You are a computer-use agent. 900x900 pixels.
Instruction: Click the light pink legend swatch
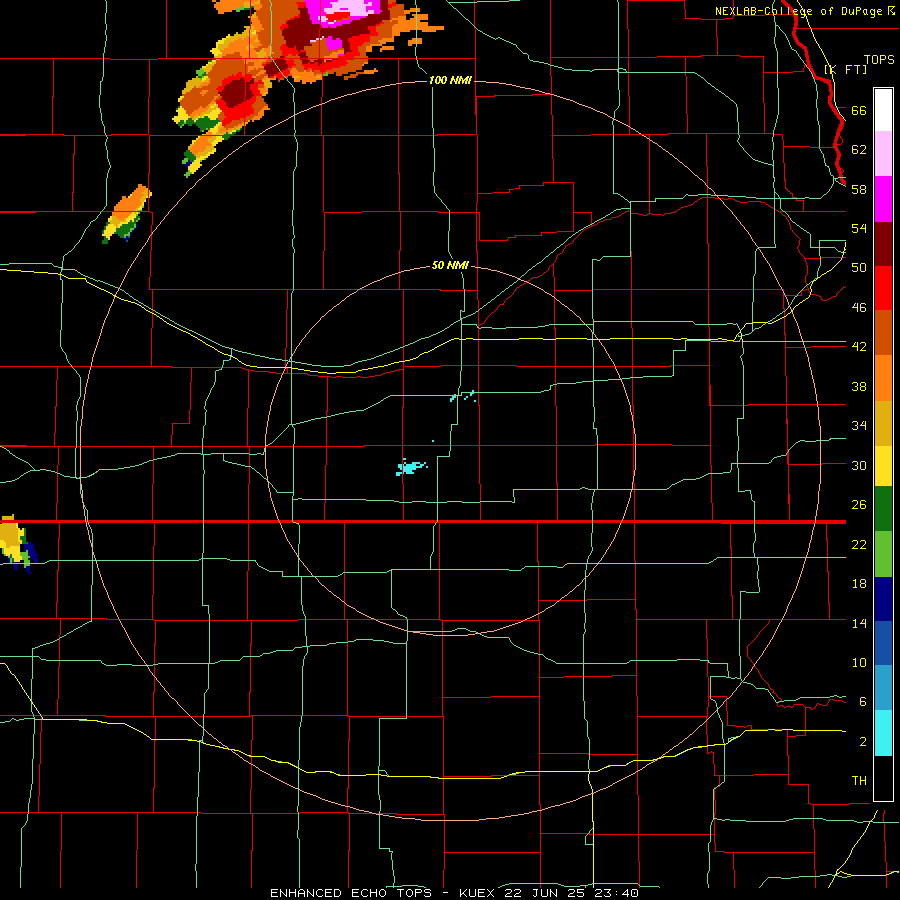883,154
